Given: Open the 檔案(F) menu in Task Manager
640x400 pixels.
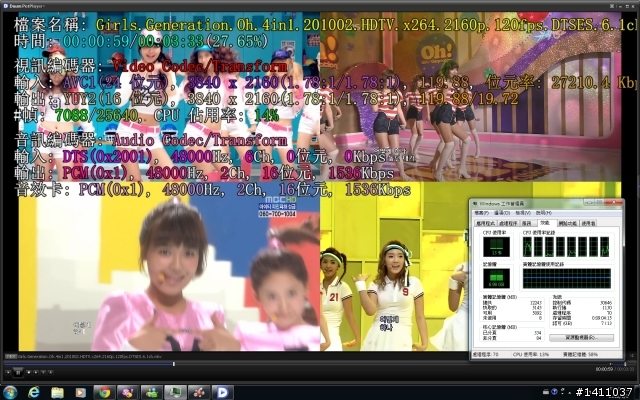Looking at the screenshot, I should pyautogui.click(x=481, y=213).
